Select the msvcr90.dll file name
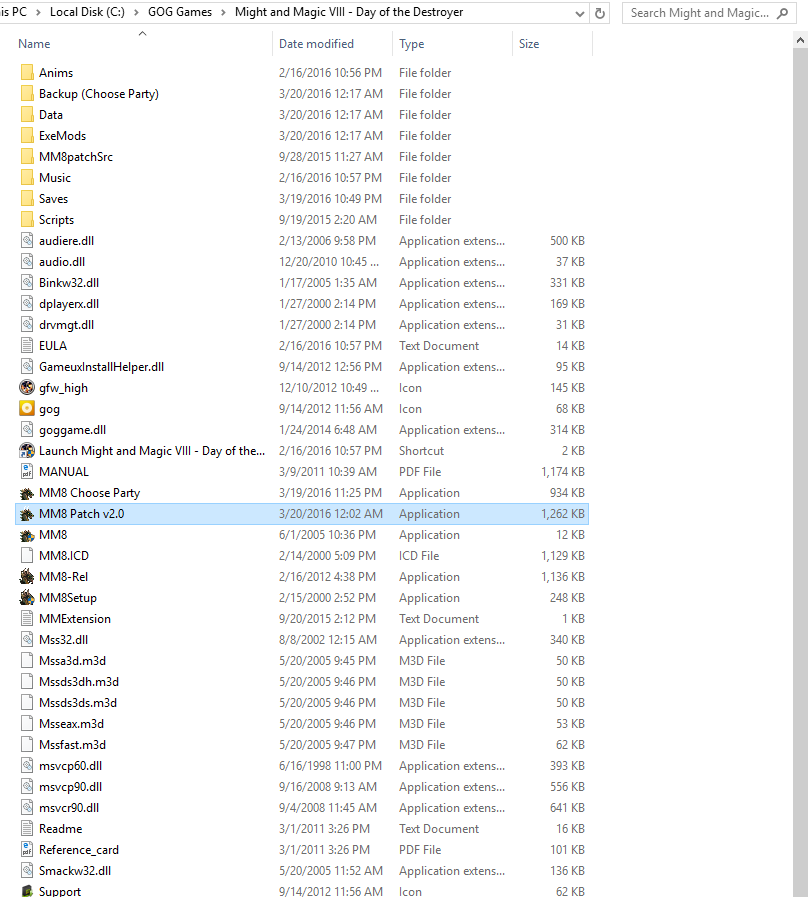The image size is (808, 897). point(69,808)
